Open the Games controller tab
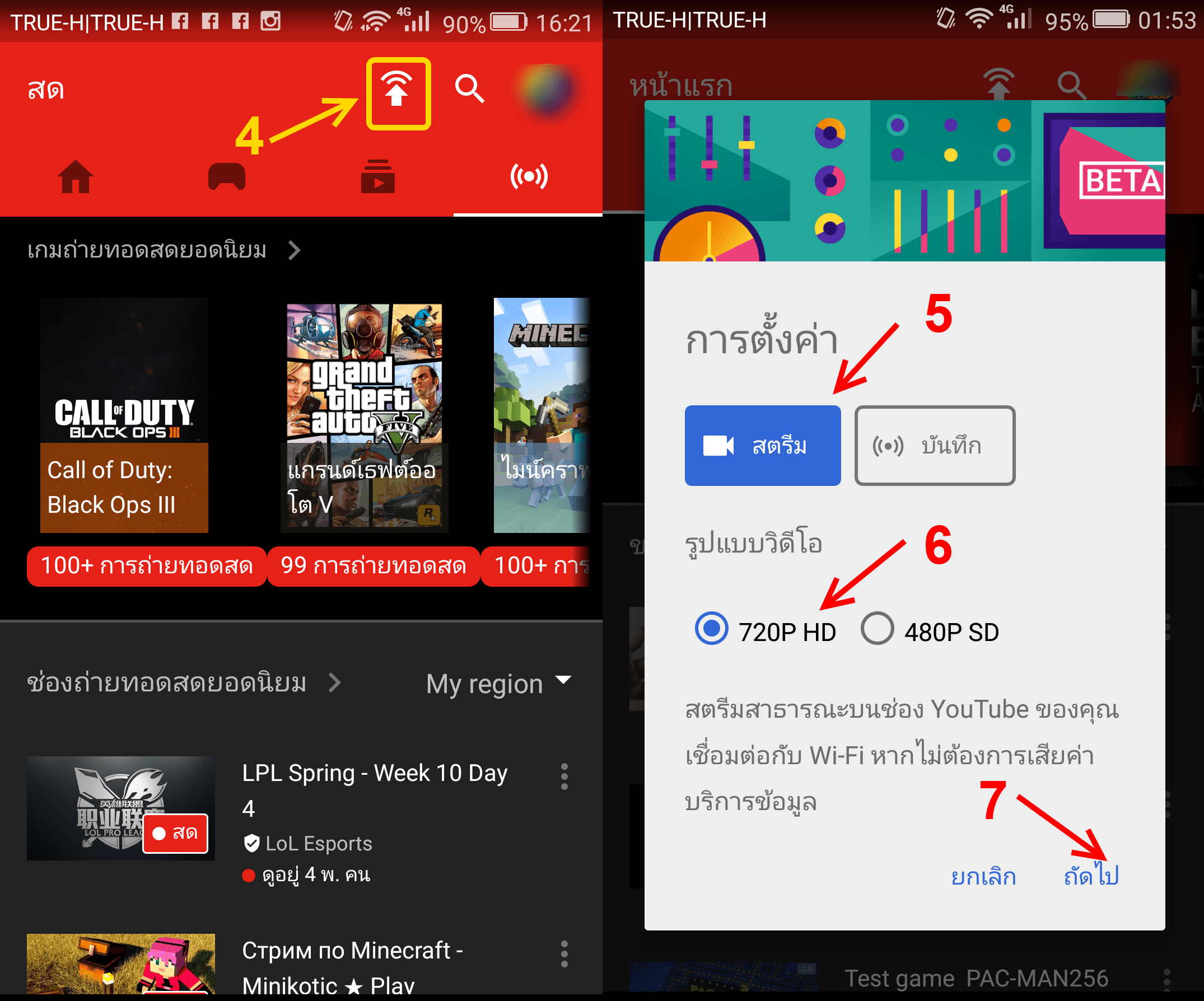The image size is (1204, 1001). coord(226,177)
